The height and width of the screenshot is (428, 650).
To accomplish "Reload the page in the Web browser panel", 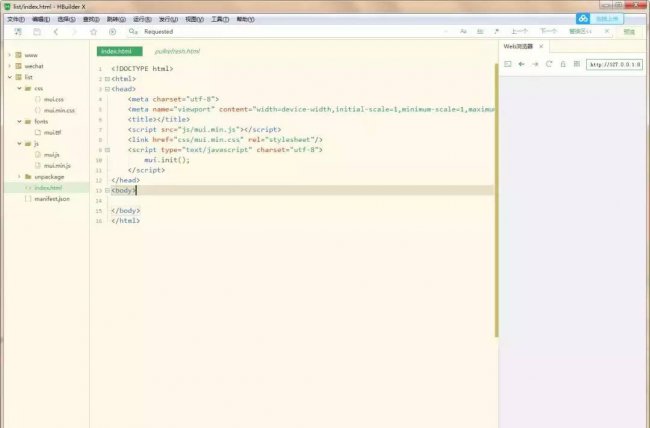I will (549, 64).
